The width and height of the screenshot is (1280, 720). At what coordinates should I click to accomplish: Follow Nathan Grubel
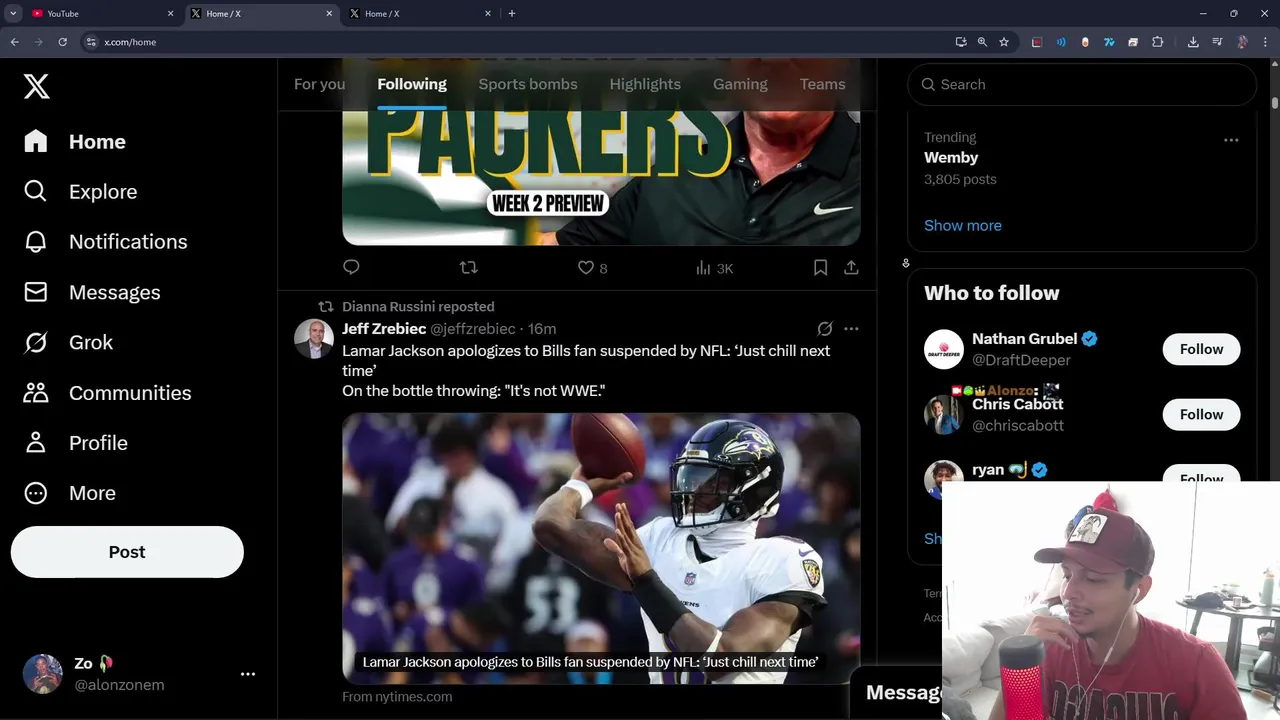(1201, 349)
